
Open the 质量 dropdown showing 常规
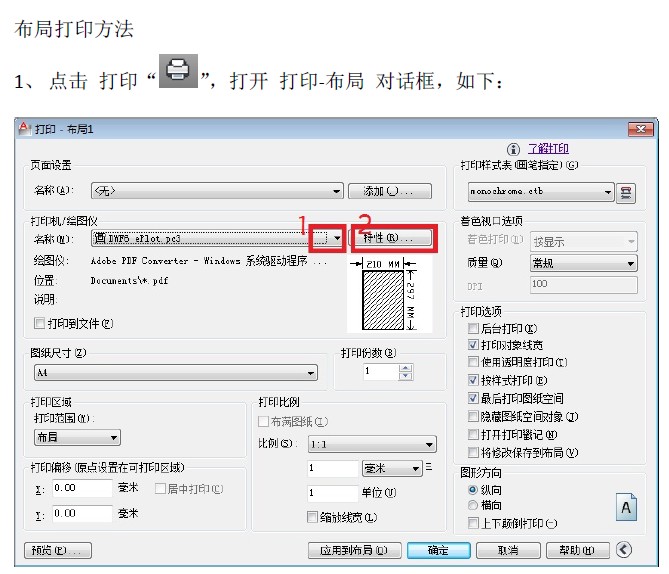click(584, 263)
